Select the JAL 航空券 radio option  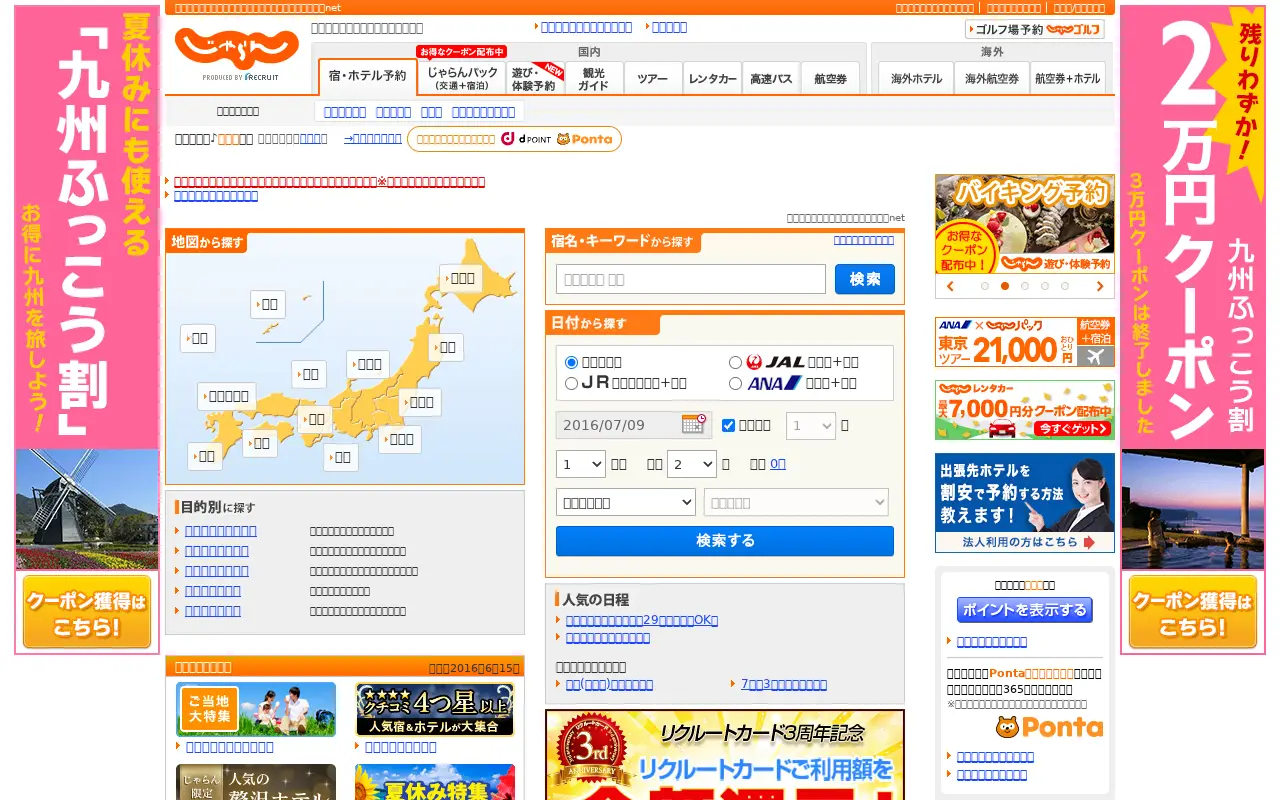pos(735,362)
